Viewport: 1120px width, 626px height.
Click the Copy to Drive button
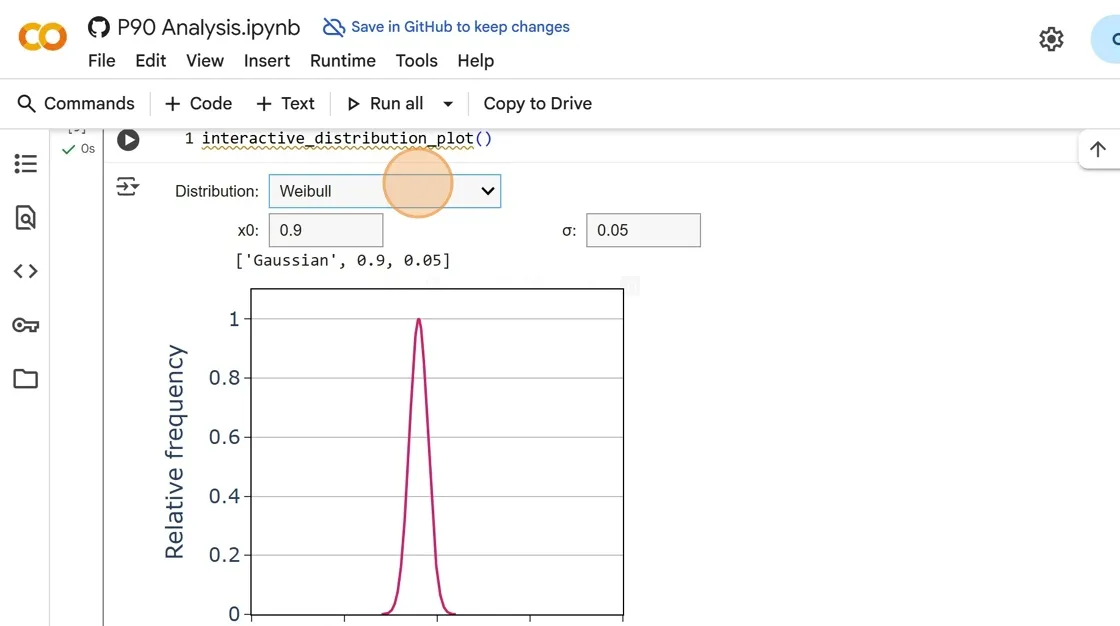coord(537,104)
